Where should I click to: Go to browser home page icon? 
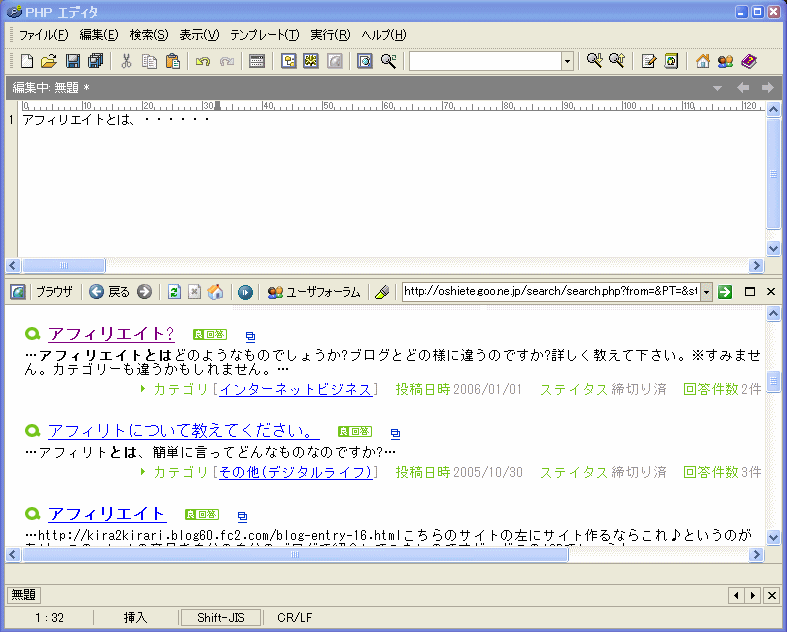215,292
